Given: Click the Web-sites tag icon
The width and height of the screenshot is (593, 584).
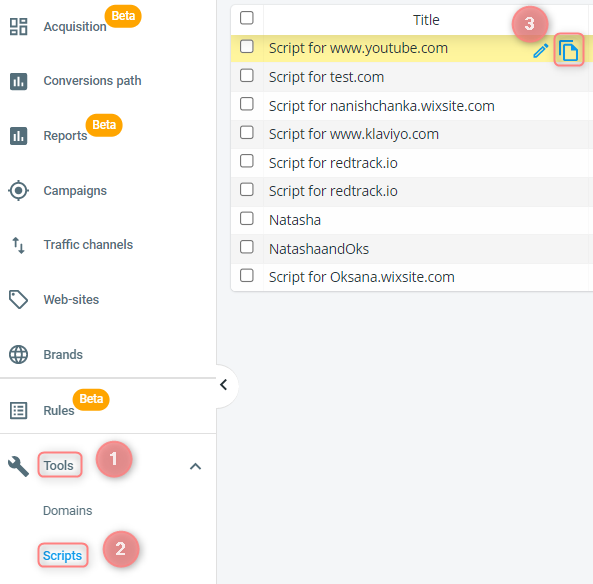Looking at the screenshot, I should (19, 300).
